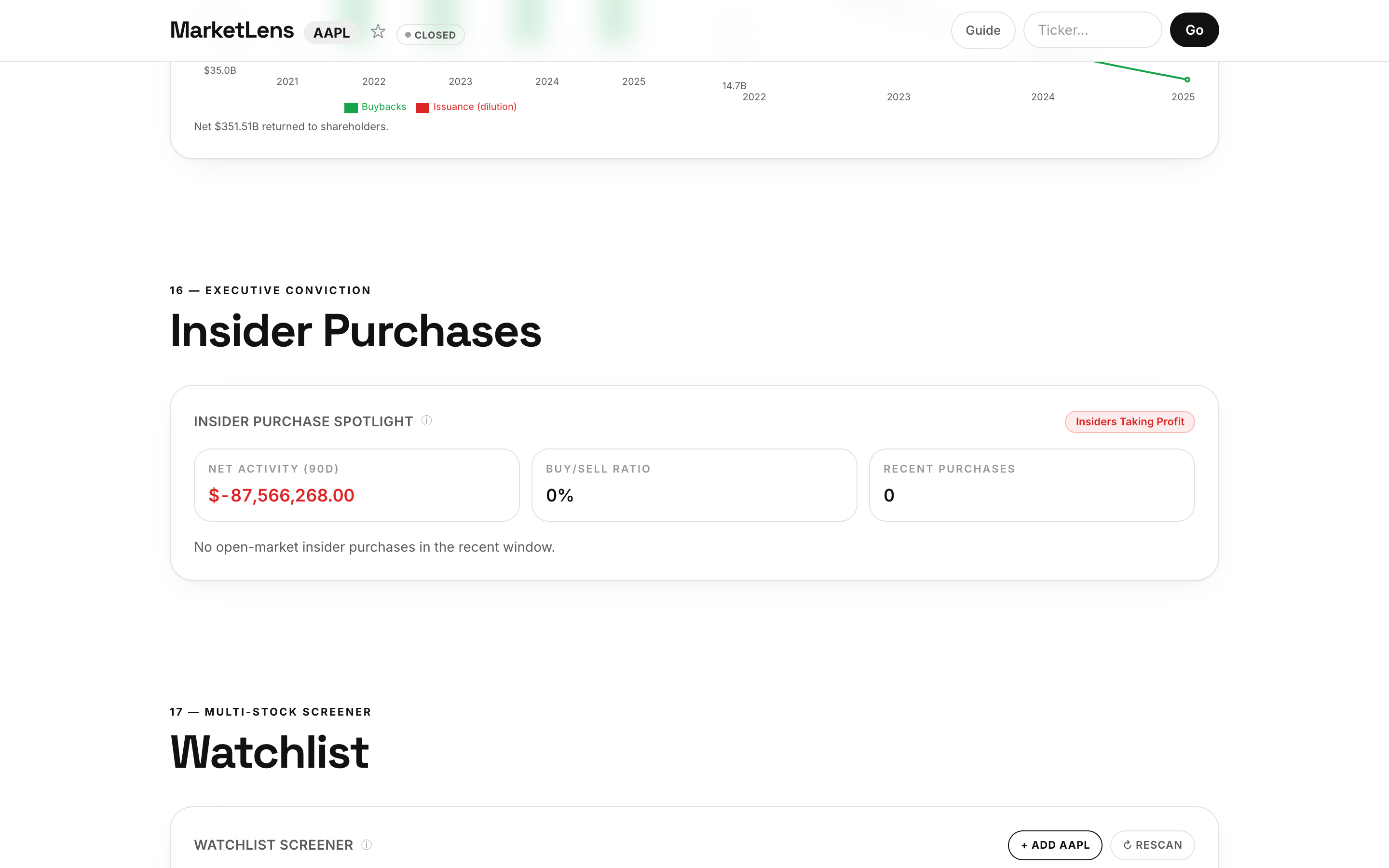Click the MarketLens logo
1389x868 pixels.
click(x=232, y=30)
